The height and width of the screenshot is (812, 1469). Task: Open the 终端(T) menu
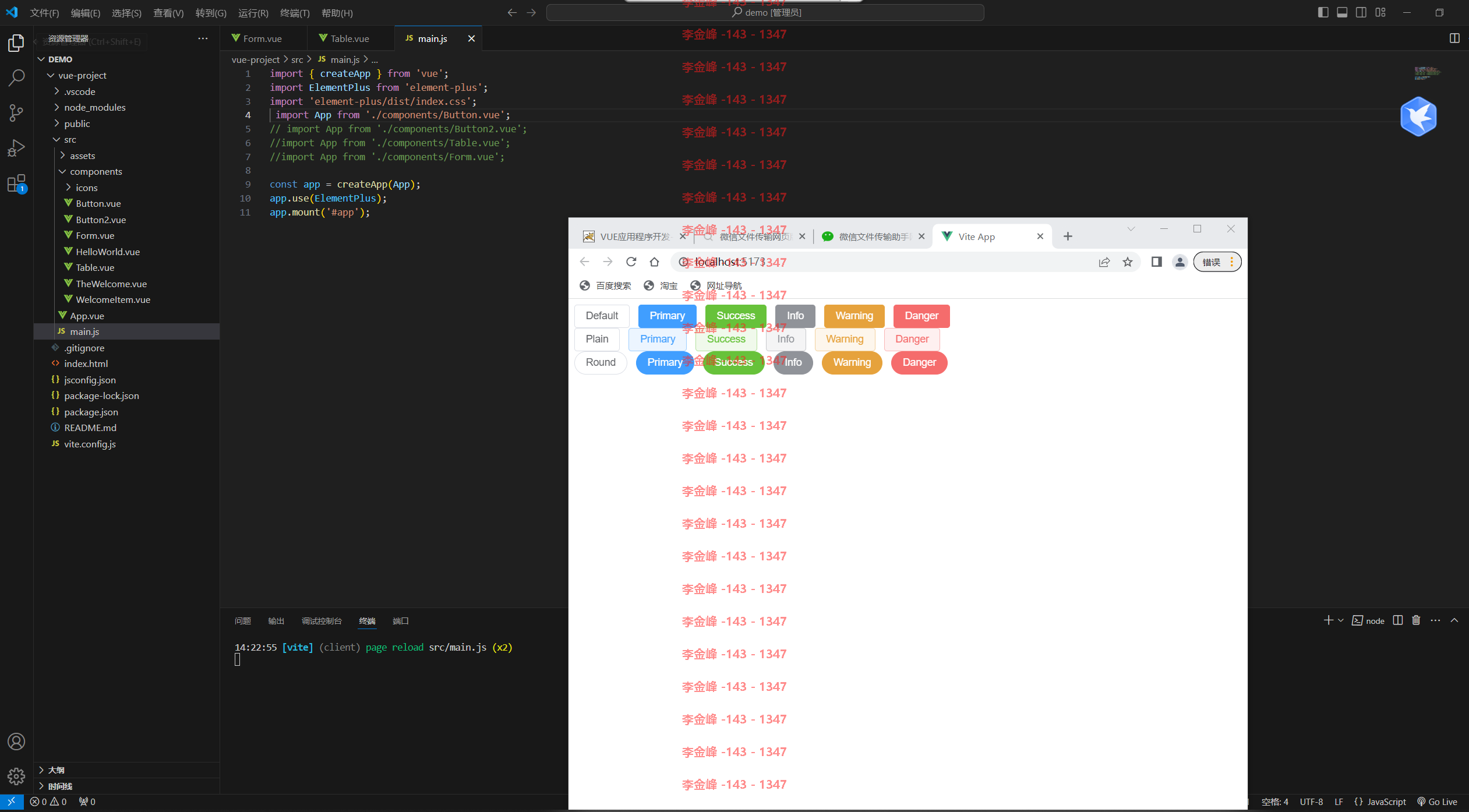click(295, 13)
